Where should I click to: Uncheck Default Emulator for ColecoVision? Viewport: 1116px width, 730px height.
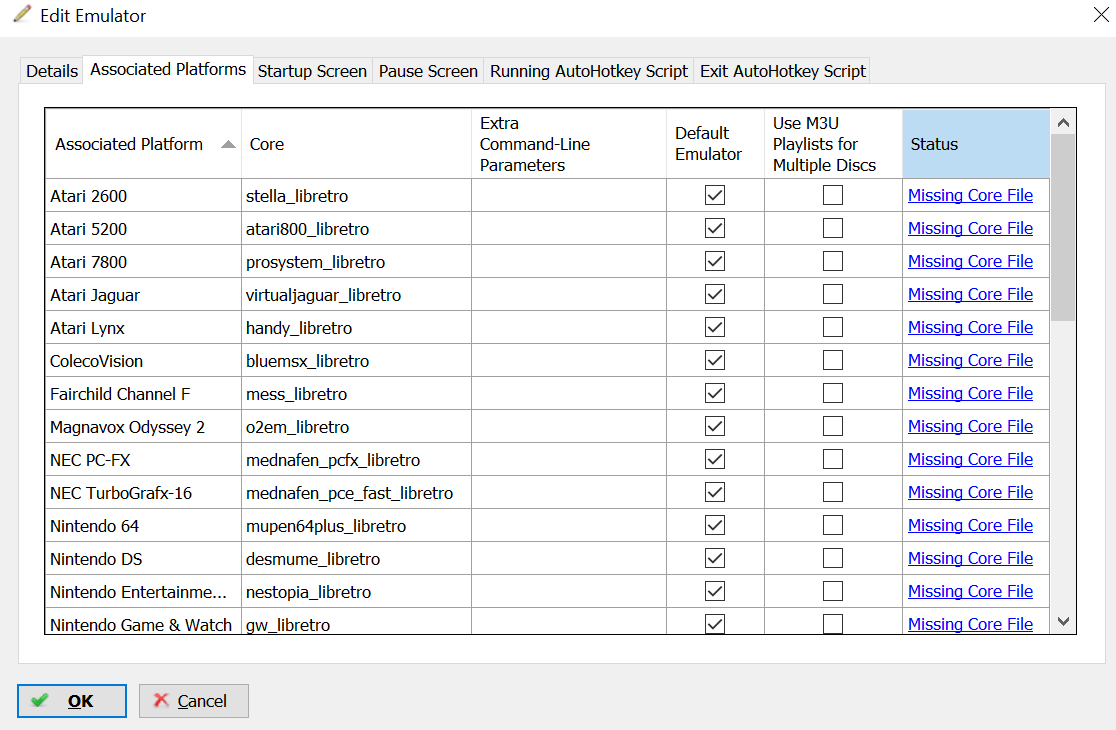tap(715, 360)
